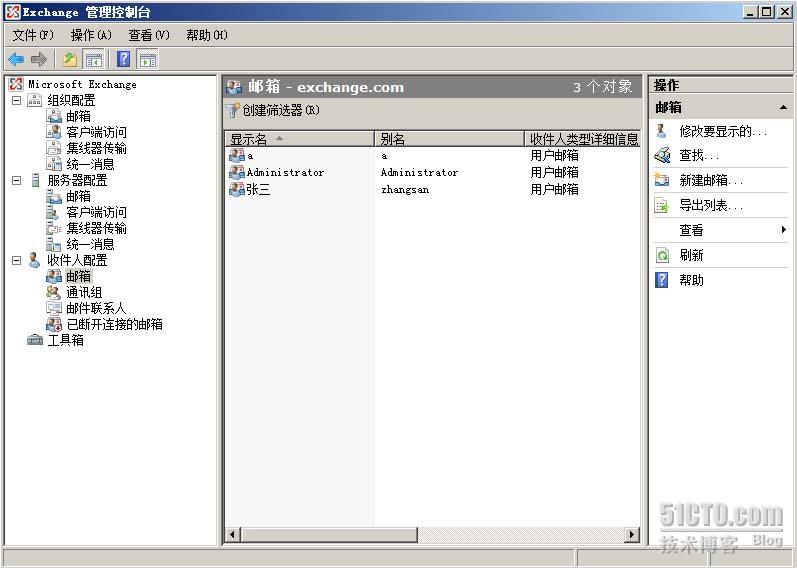Image resolution: width=797 pixels, height=568 pixels.
Task: Select the 工具箱 tree item
Action: (66, 340)
